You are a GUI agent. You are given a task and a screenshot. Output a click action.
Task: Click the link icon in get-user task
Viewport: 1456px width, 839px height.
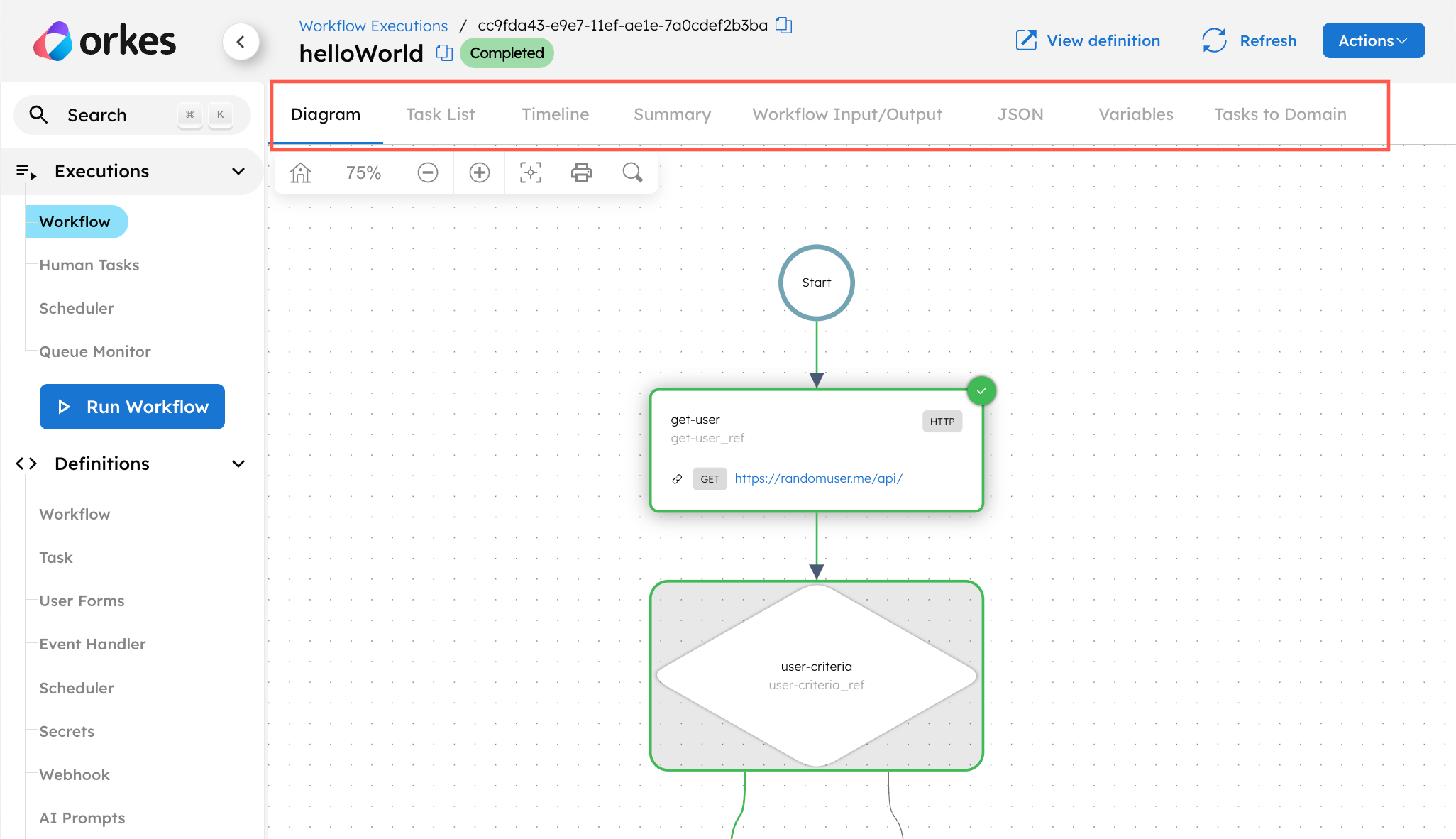678,479
